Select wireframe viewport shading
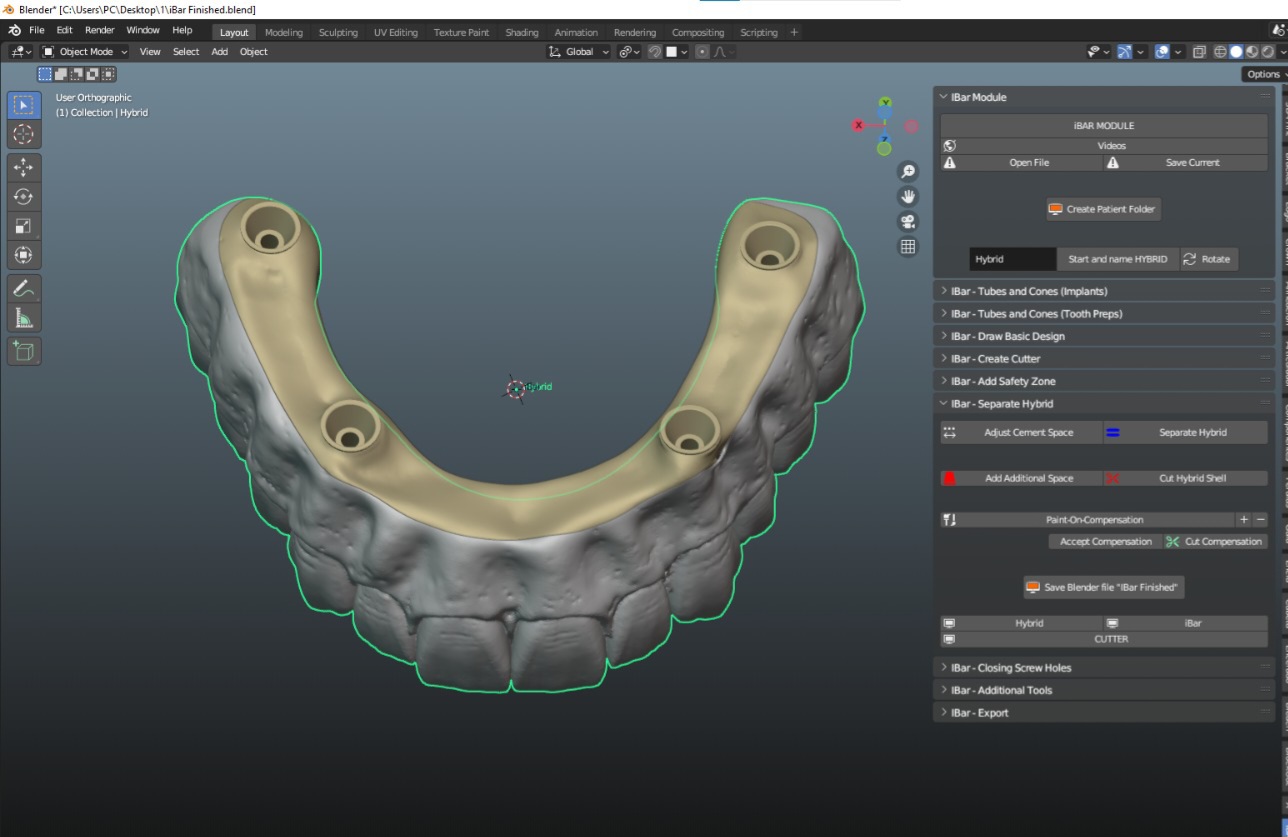 tap(1220, 52)
